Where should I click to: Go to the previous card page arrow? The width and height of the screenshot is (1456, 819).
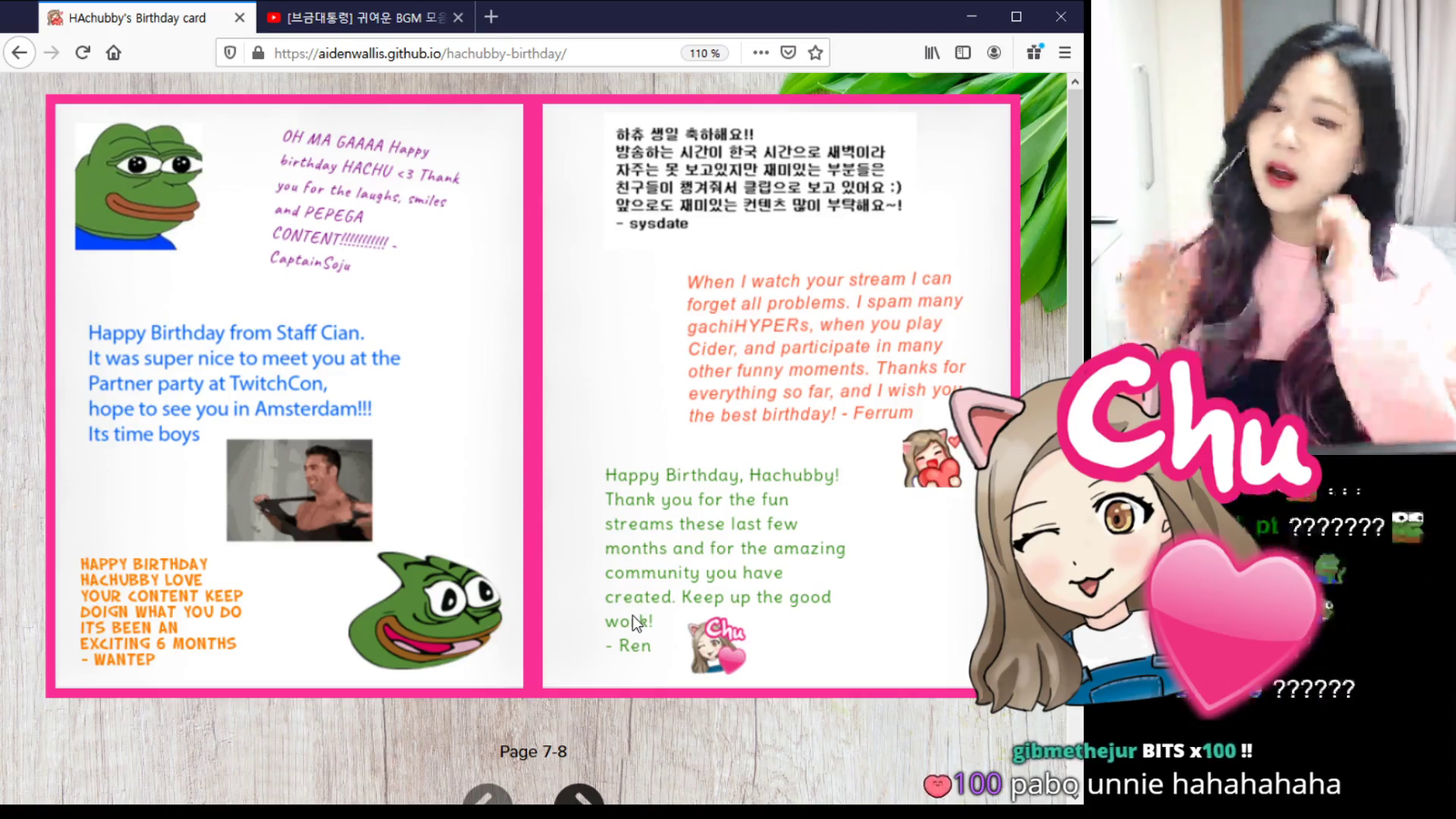tap(488, 794)
